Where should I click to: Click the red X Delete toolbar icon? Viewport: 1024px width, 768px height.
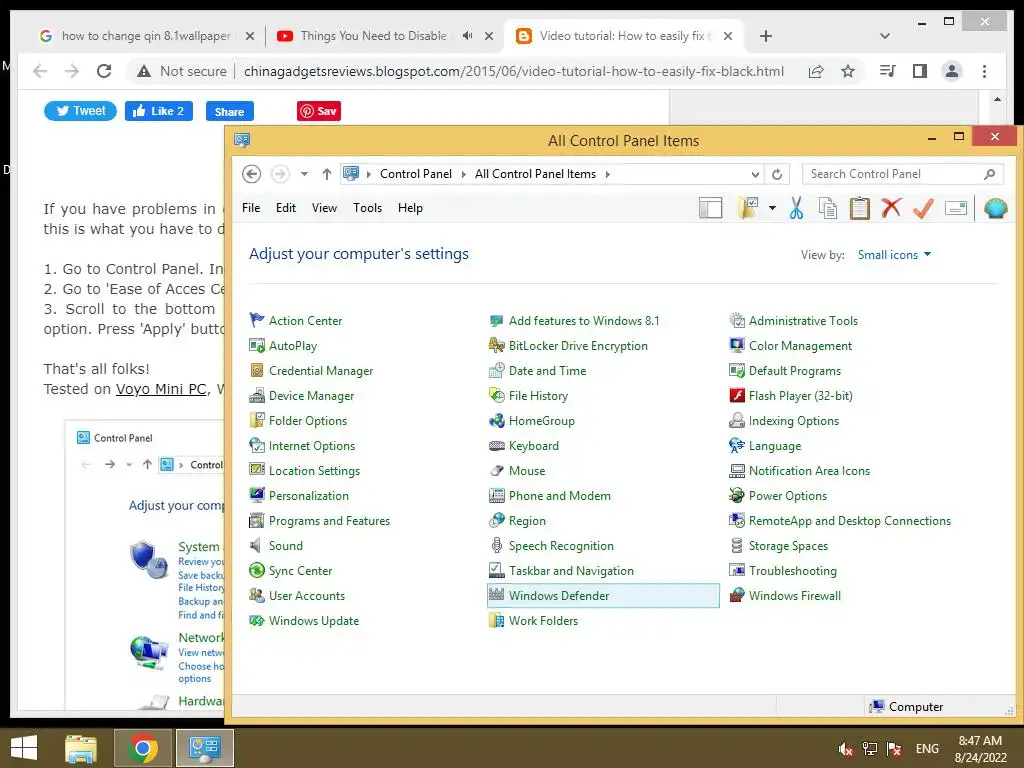(x=891, y=208)
